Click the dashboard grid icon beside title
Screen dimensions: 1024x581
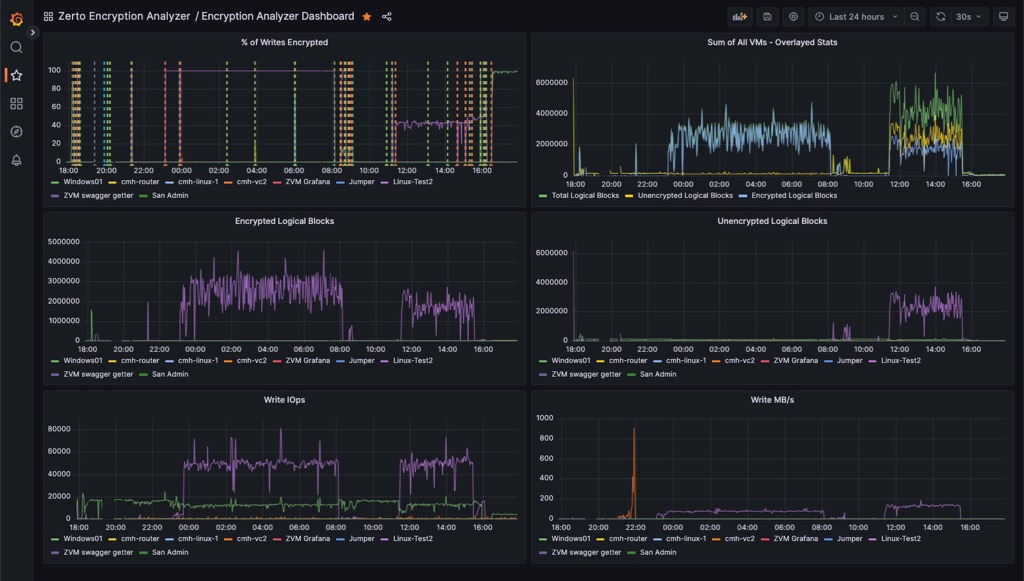tap(48, 16)
